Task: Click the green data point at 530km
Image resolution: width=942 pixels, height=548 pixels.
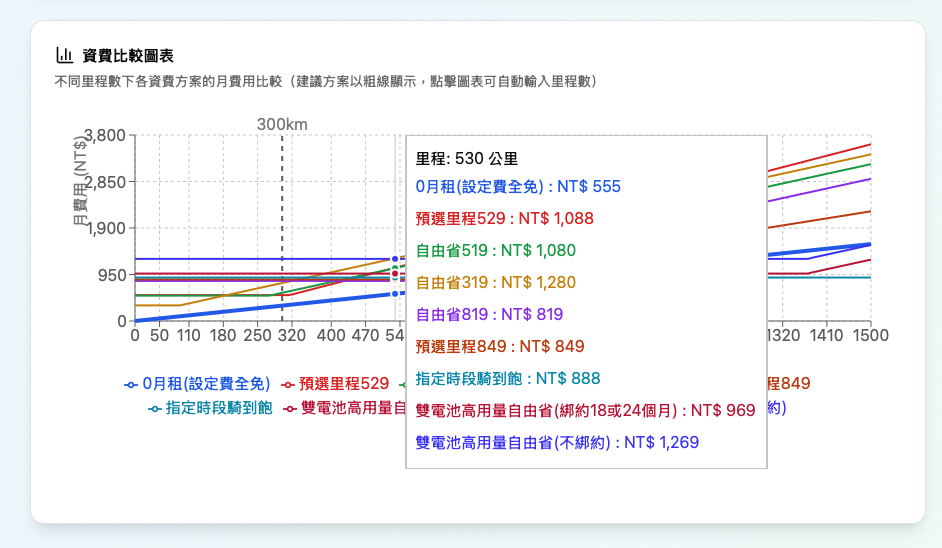Action: pyautogui.click(x=395, y=269)
